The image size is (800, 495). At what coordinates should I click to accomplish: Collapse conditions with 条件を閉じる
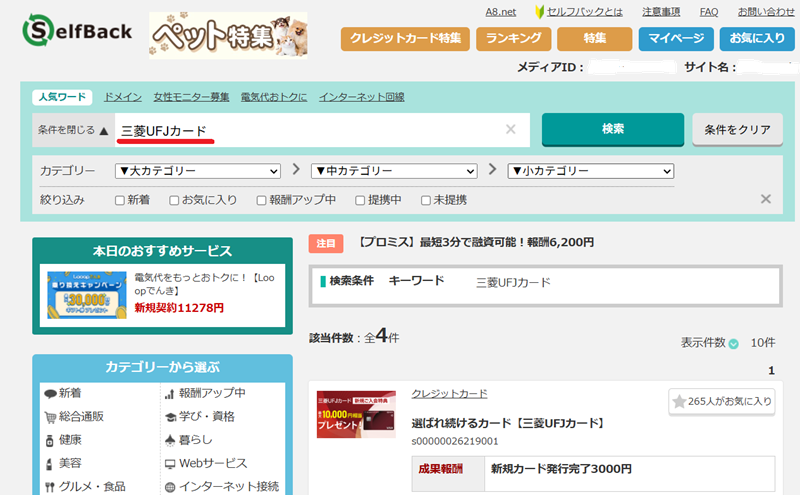coord(73,130)
